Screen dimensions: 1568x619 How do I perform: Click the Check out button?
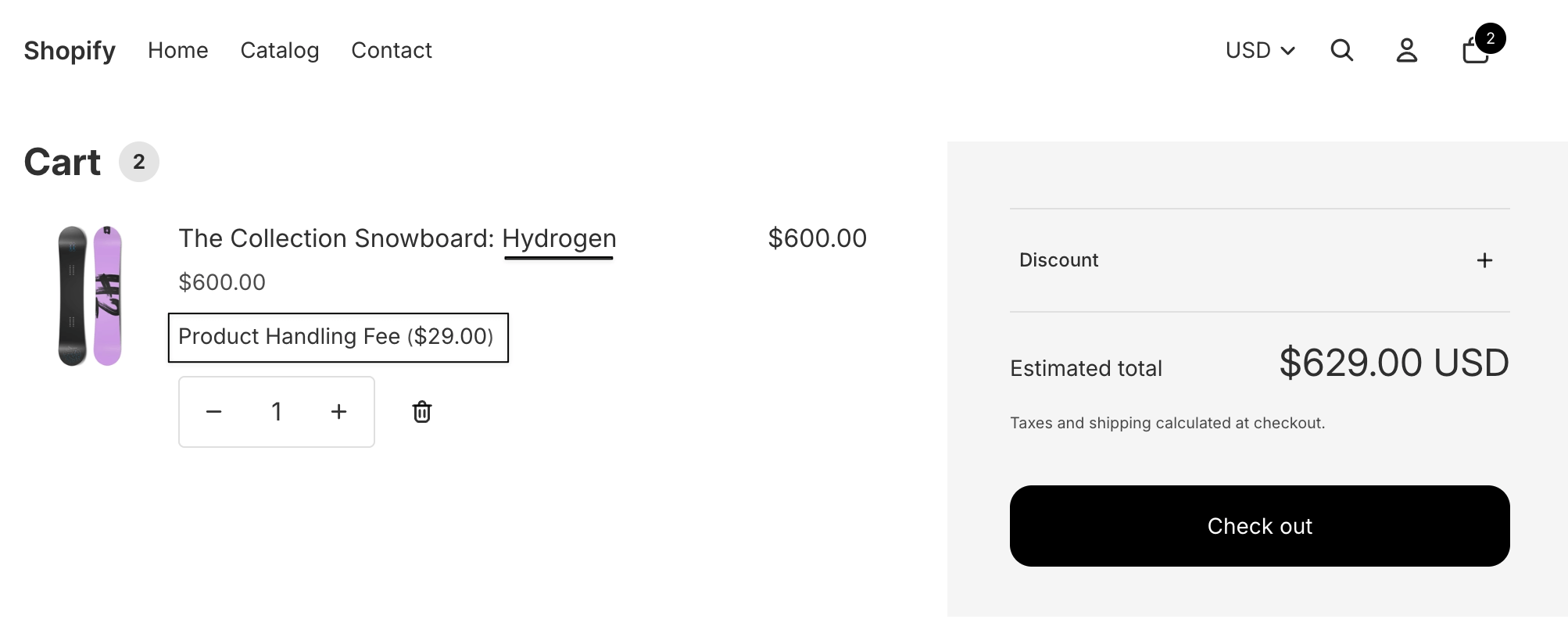(x=1259, y=526)
